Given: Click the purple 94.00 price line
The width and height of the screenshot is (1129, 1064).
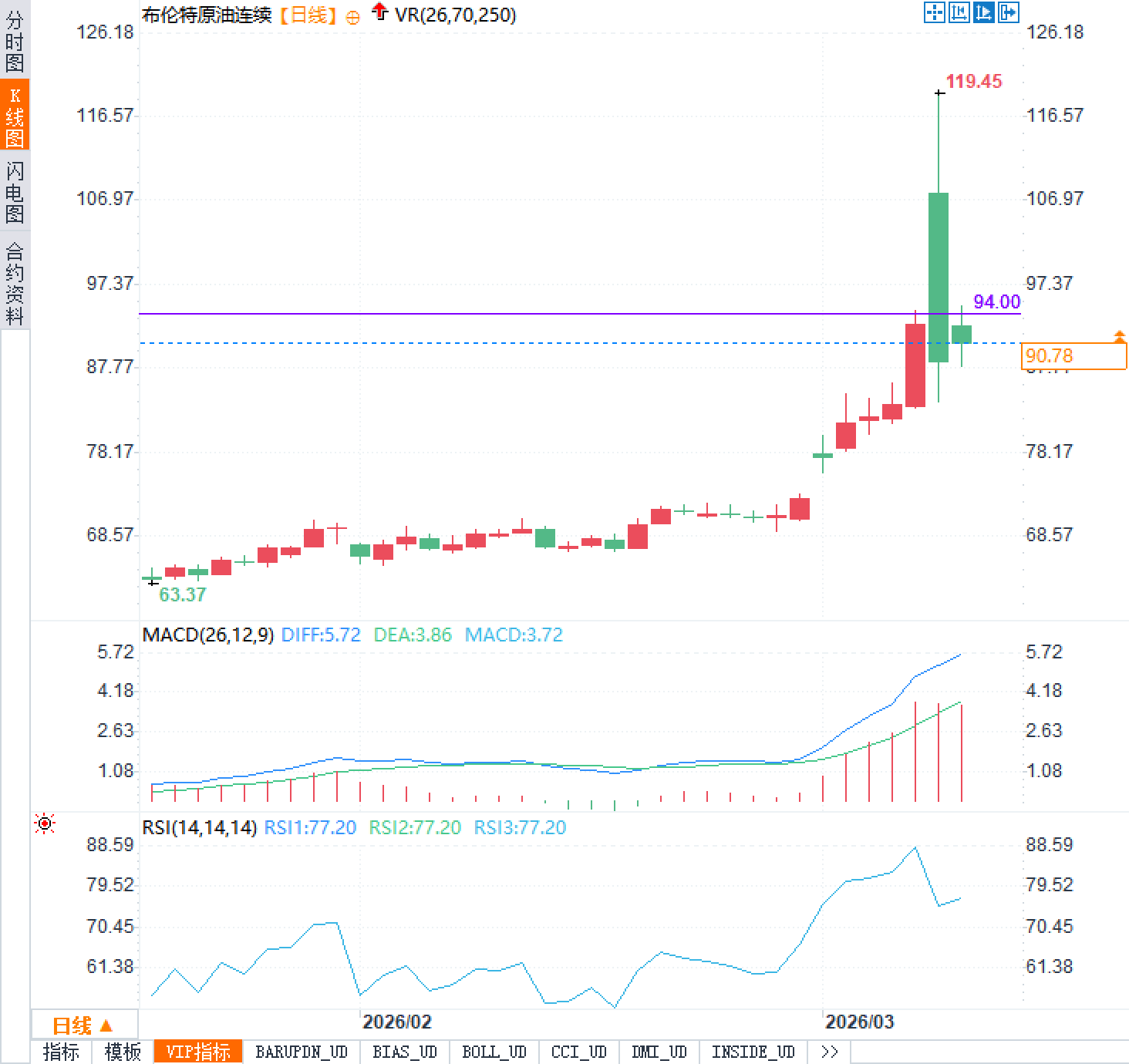Looking at the screenshot, I should (x=540, y=313).
